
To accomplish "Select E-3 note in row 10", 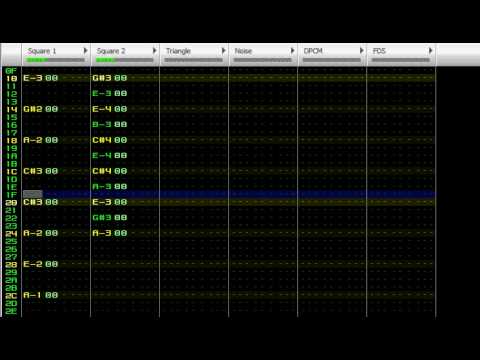I will pos(33,78).
